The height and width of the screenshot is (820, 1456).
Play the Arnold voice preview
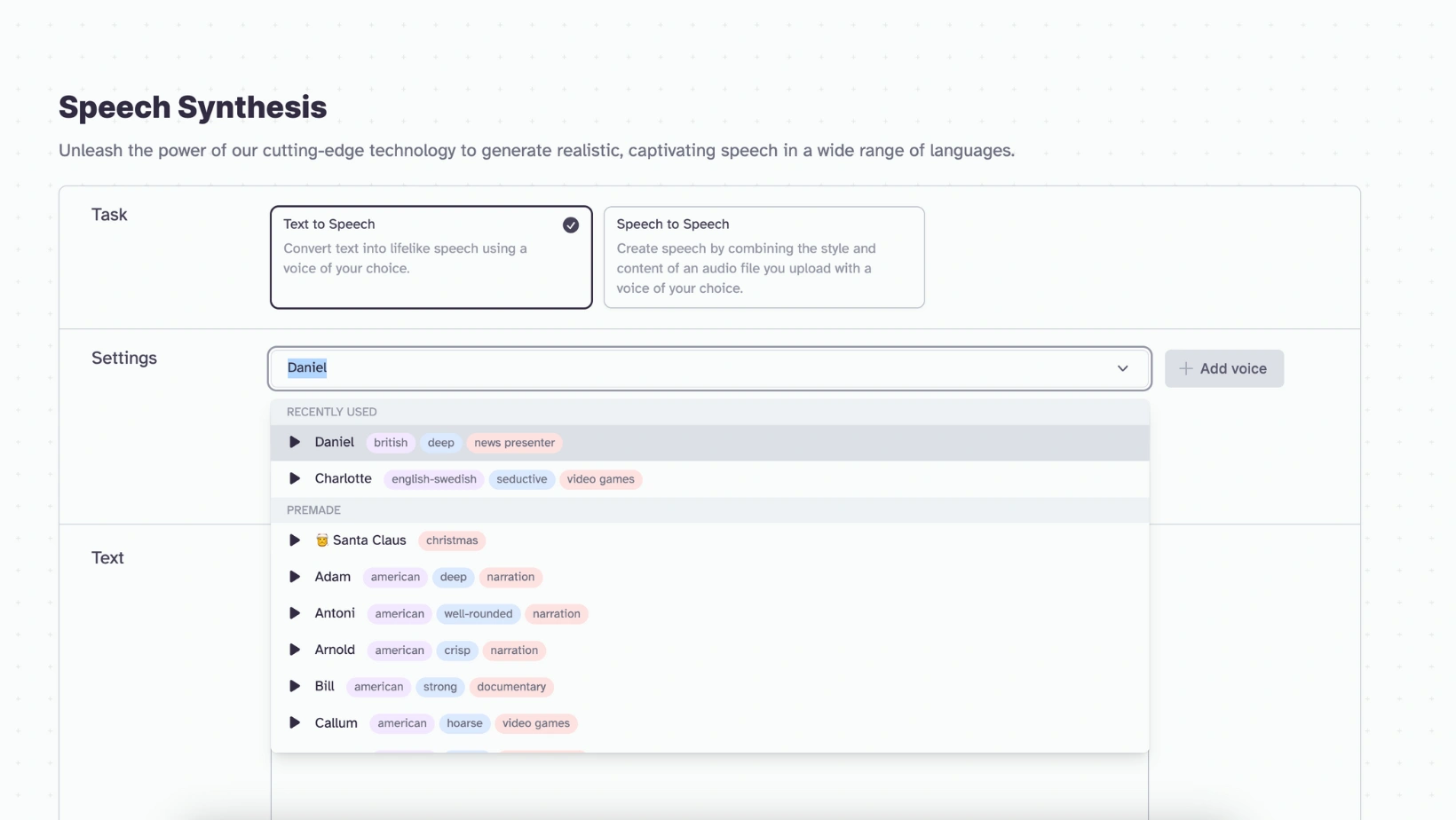(295, 650)
